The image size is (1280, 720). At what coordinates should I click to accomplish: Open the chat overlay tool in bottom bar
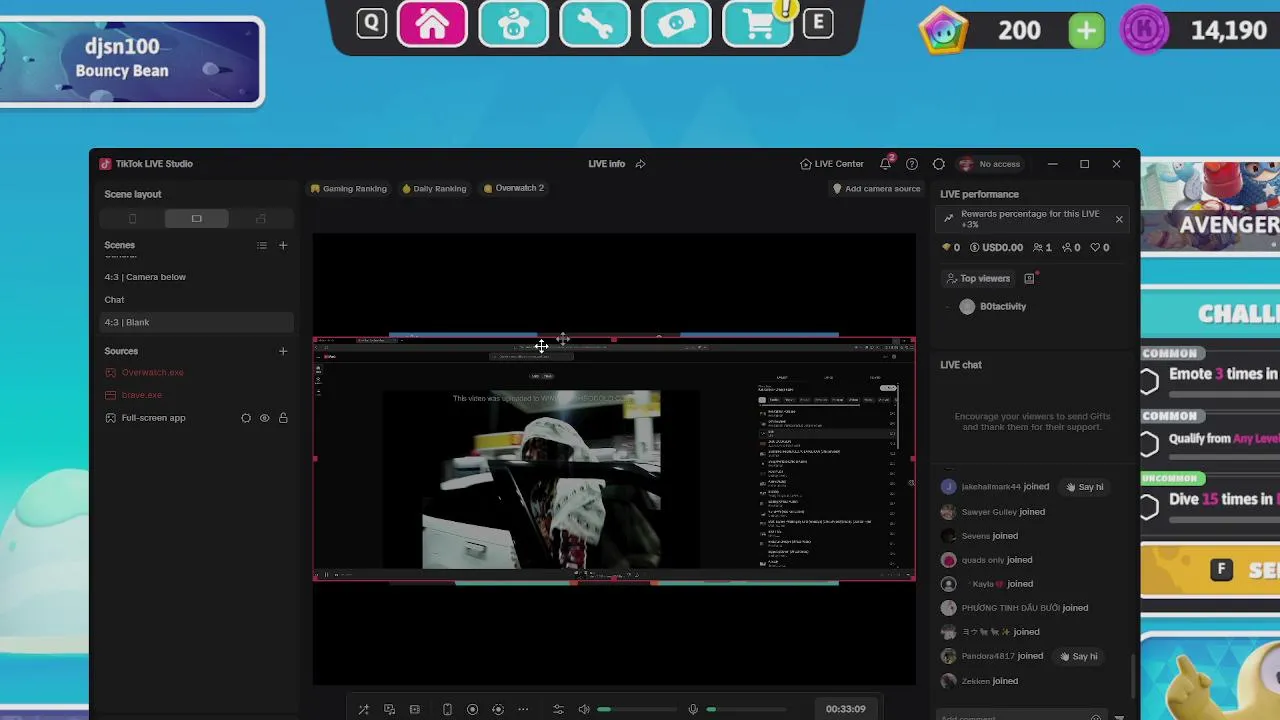click(389, 709)
